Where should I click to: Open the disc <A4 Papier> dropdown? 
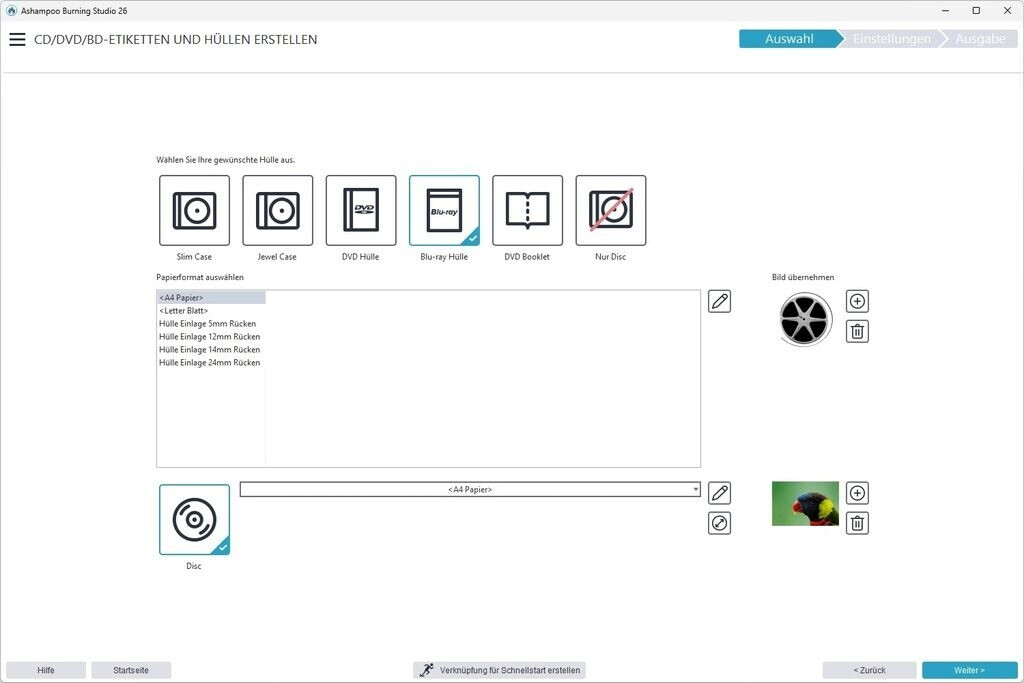[470, 490]
